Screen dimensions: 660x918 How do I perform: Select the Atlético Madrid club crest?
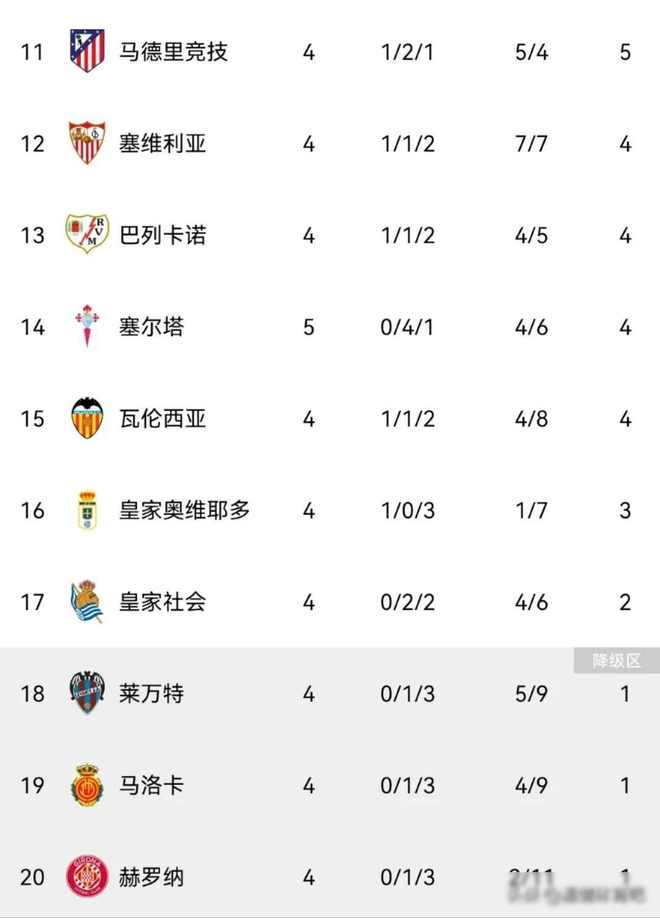pos(89,52)
